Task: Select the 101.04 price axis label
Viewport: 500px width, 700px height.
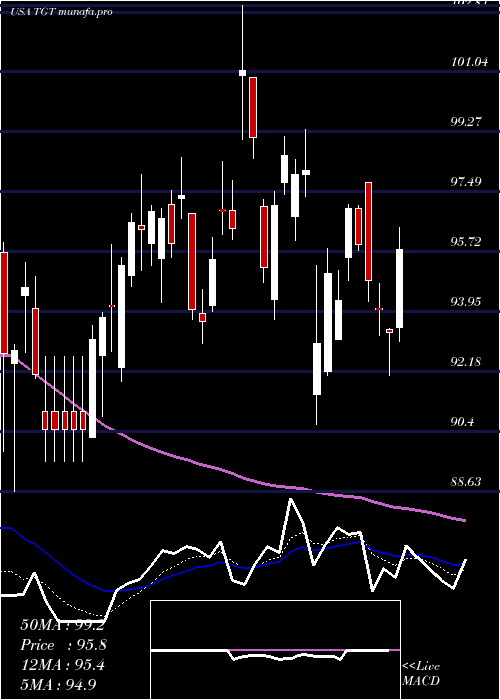Action: pos(469,62)
